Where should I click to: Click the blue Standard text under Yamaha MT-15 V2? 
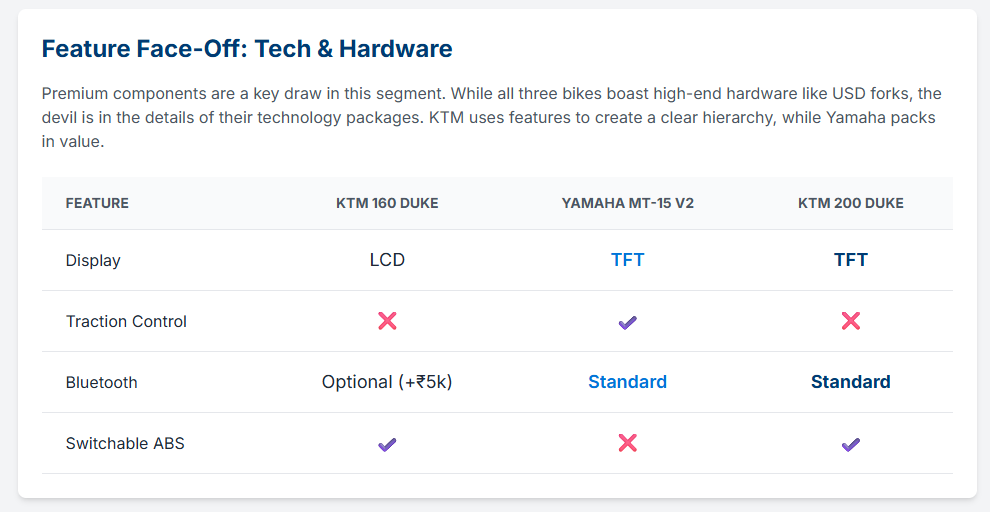pos(627,382)
